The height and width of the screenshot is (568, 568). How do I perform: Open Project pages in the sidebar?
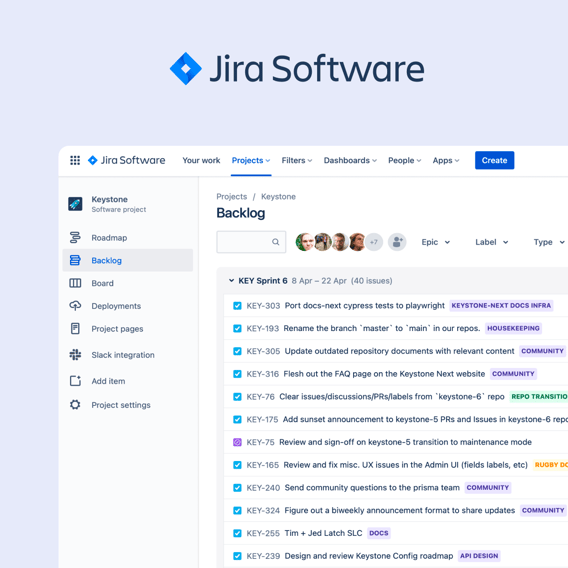click(x=128, y=329)
